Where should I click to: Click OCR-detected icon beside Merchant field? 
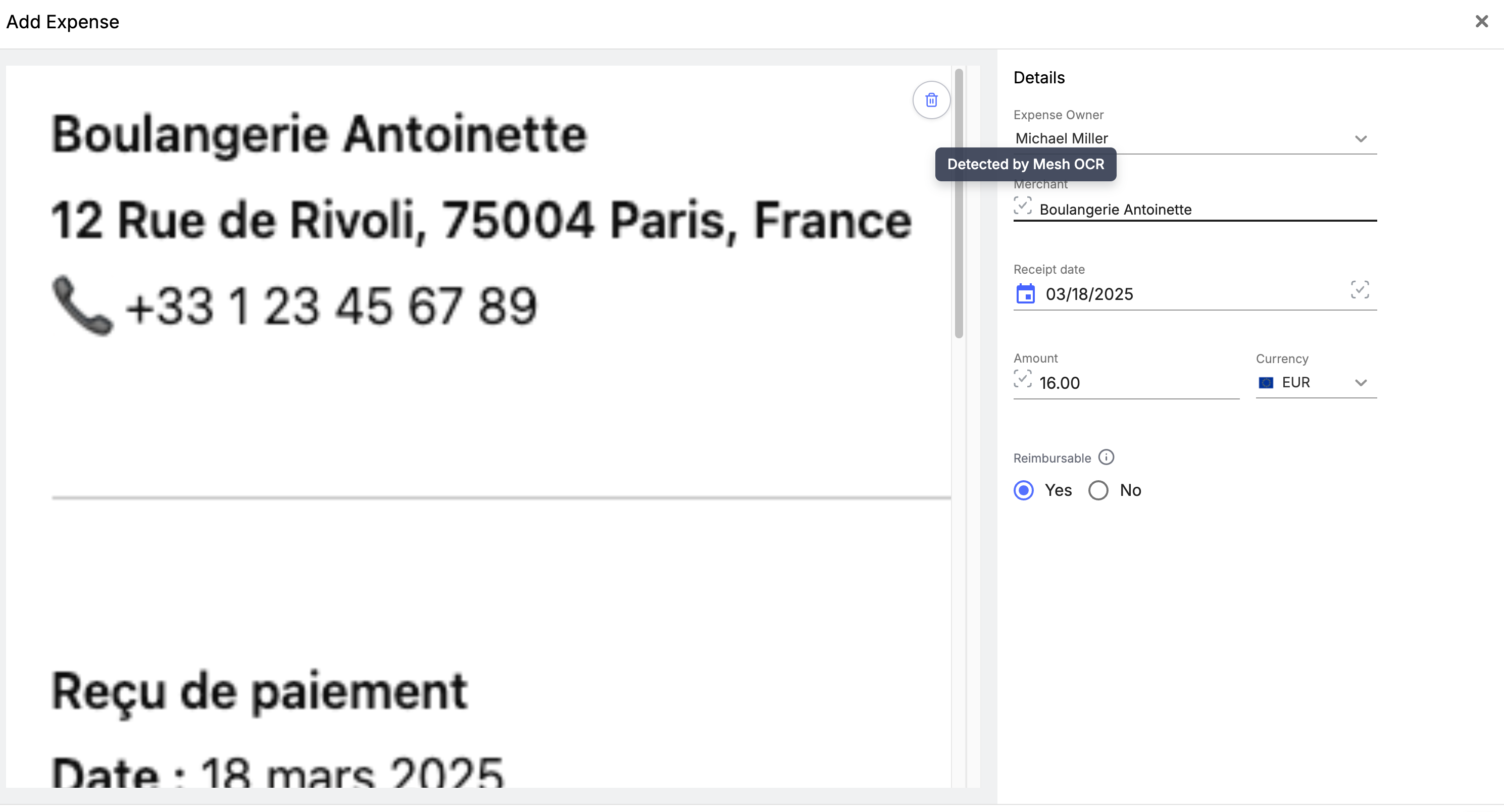[1022, 206]
